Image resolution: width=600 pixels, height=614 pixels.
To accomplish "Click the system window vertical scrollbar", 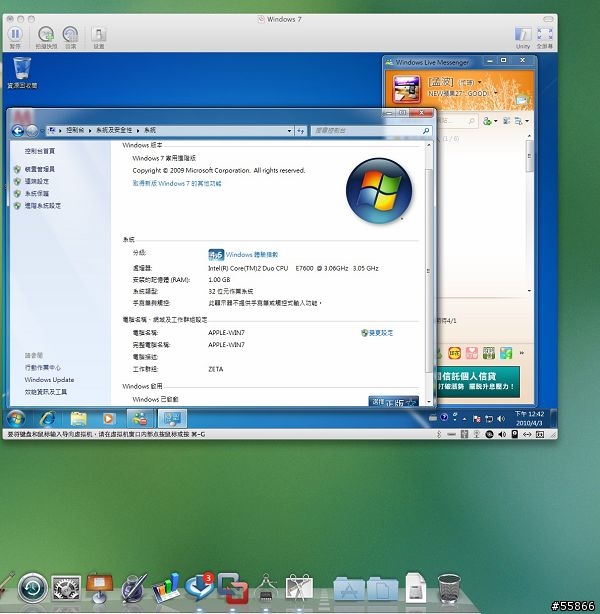I will coord(428,270).
